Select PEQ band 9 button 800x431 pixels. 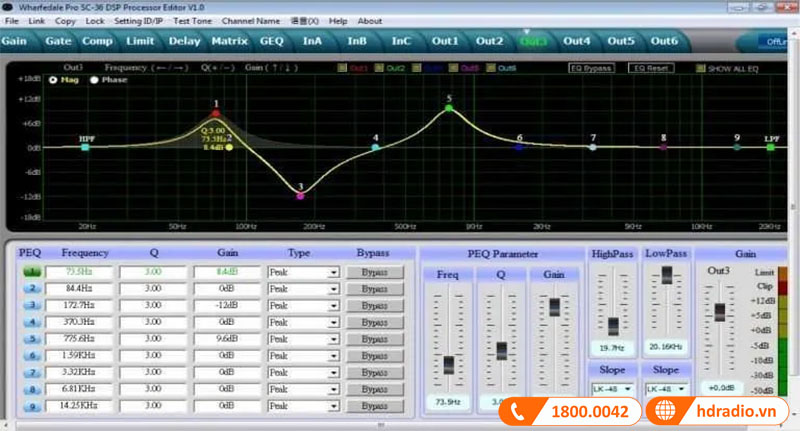pyautogui.click(x=31, y=407)
